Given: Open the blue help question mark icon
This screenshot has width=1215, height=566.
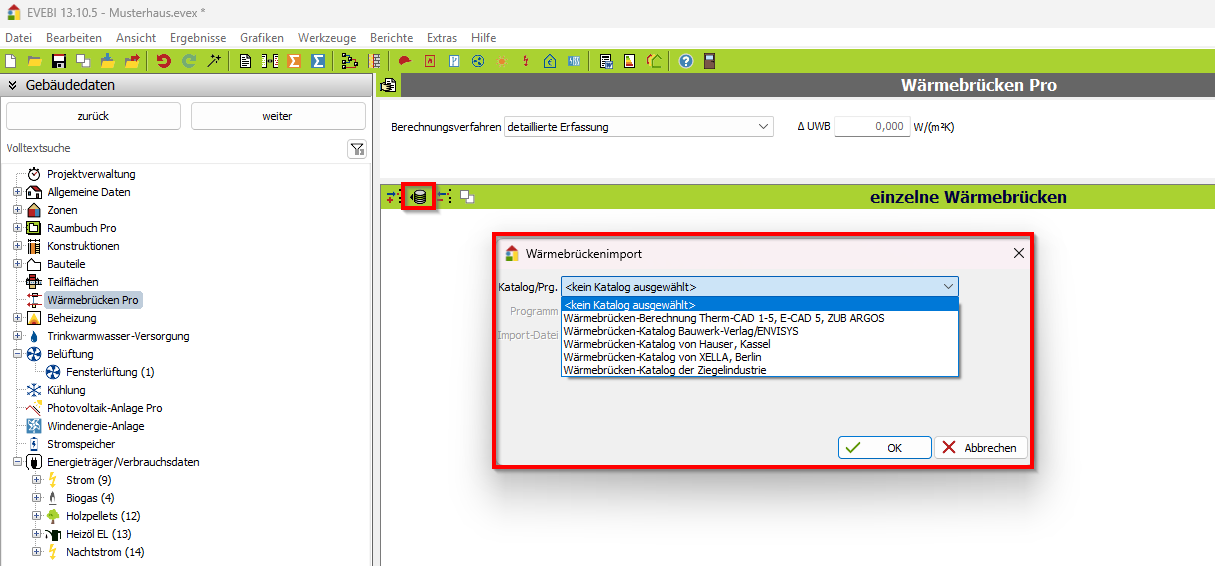Looking at the screenshot, I should point(686,61).
